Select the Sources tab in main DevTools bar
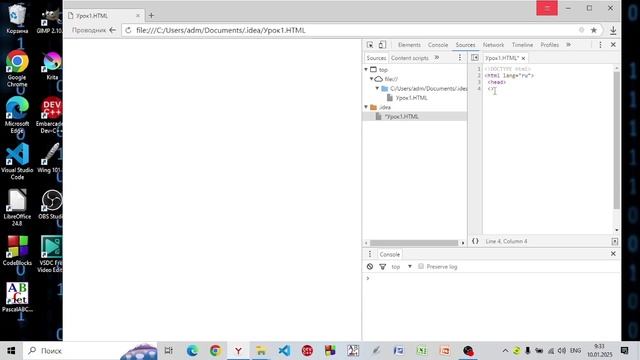Image resolution: width=640 pixels, height=360 pixels. (x=465, y=45)
